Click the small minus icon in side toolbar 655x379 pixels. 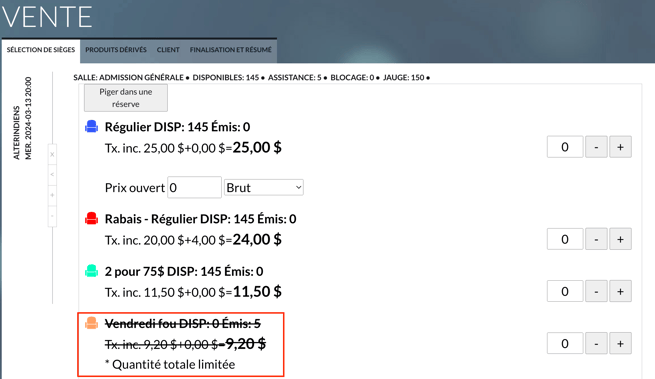coord(52,216)
